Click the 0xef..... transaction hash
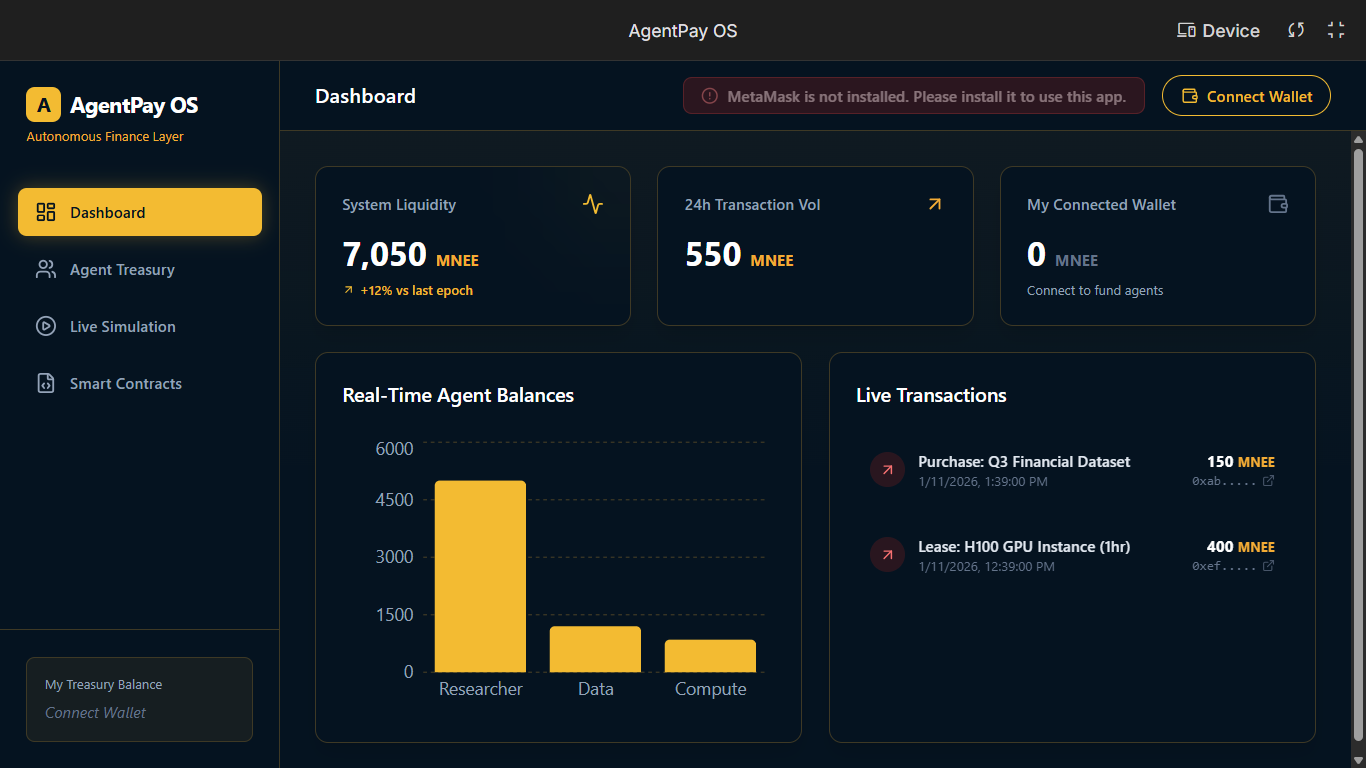Image resolution: width=1366 pixels, height=768 pixels. [1225, 566]
